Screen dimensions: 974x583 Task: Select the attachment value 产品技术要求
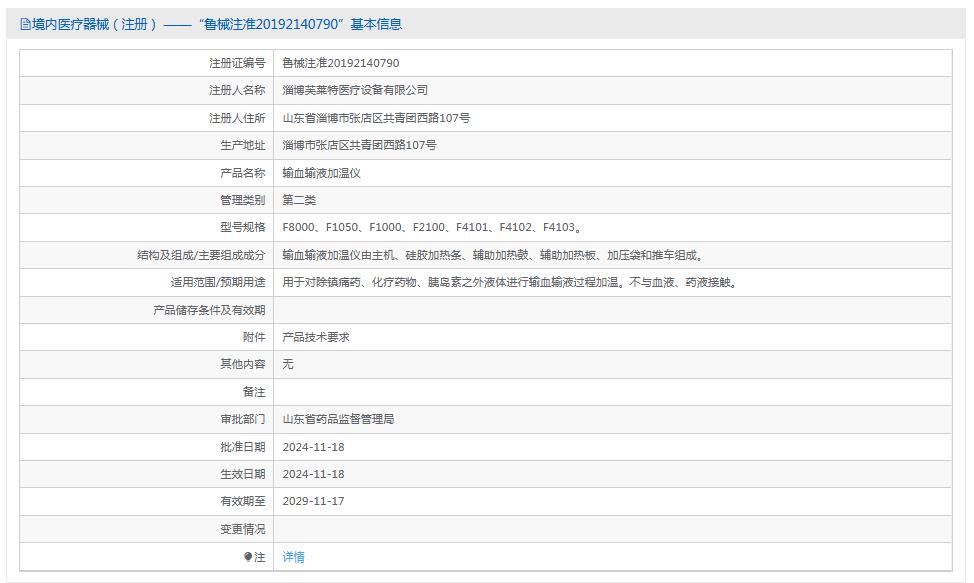[x=316, y=337]
